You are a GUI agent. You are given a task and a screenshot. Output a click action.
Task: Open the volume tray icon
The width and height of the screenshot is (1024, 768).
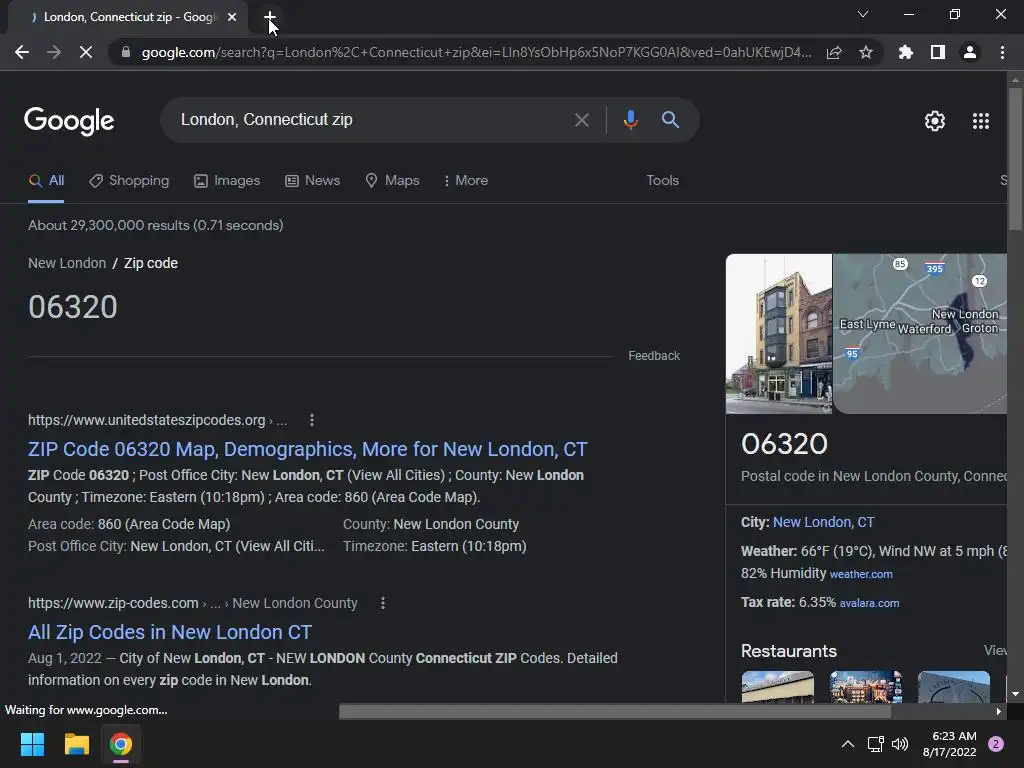pos(900,744)
